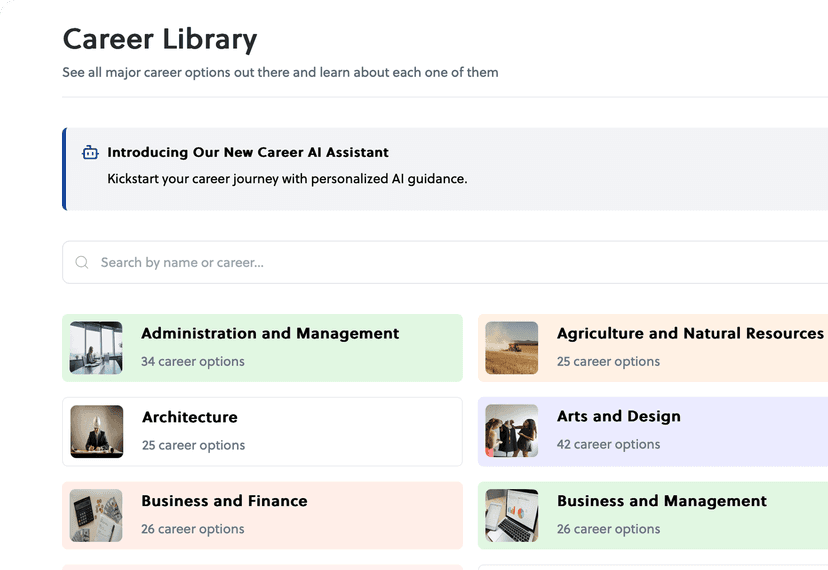This screenshot has width=828, height=570.
Task: Open the Architecture category title
Action: pyautogui.click(x=190, y=417)
